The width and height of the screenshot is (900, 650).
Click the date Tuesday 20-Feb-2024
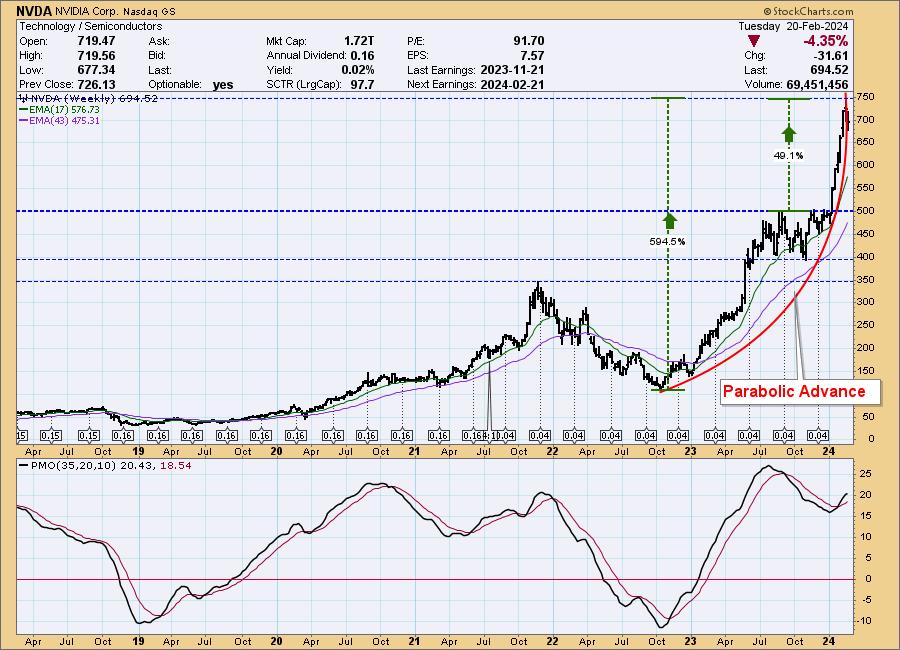[x=793, y=26]
